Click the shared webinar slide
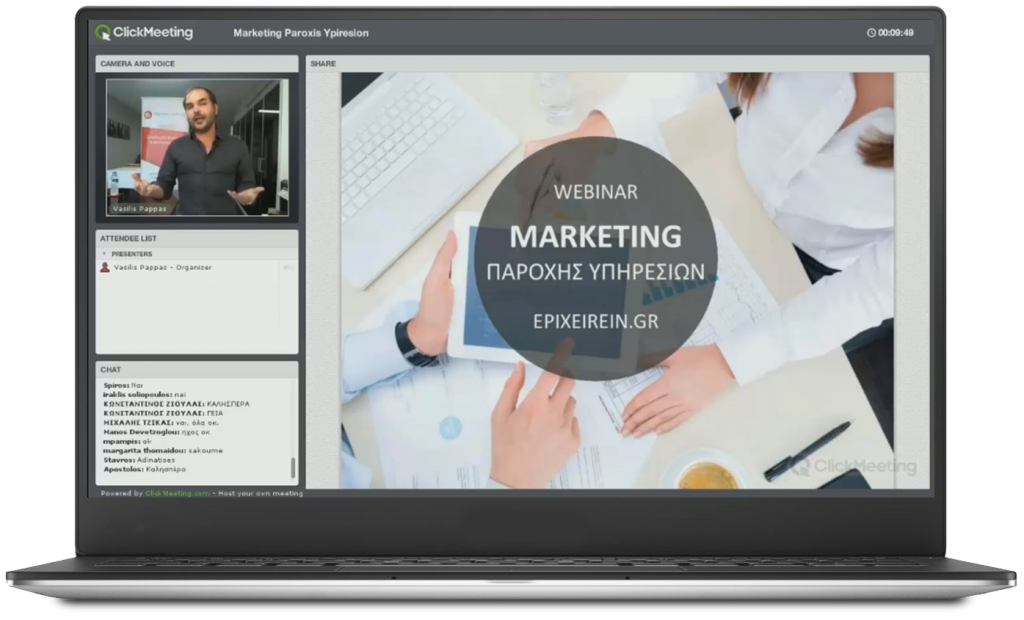The height and width of the screenshot is (620, 1024). click(617, 280)
